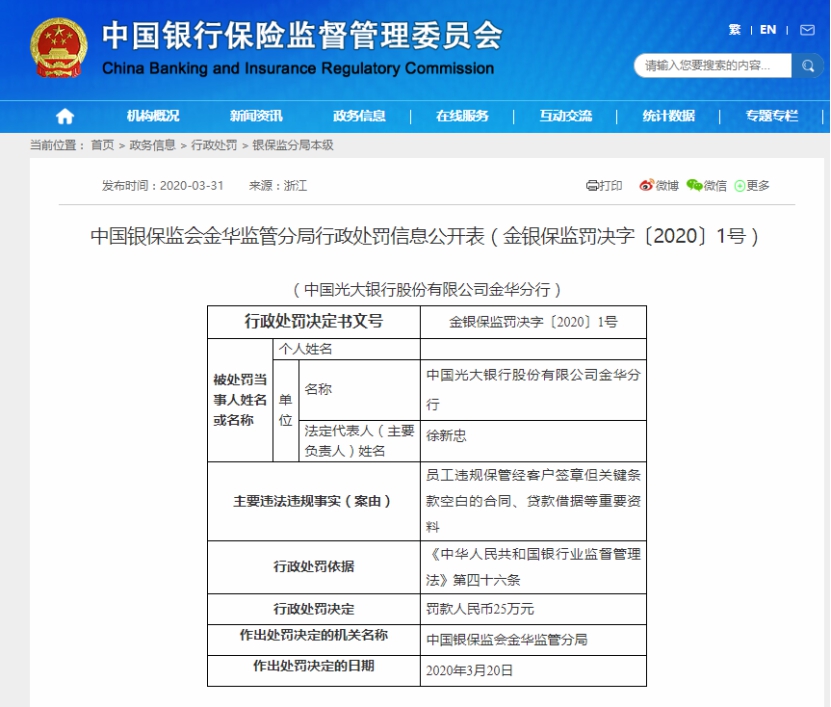The image size is (831, 707).
Task: Open the 在线服务 menu
Action: (x=462, y=116)
